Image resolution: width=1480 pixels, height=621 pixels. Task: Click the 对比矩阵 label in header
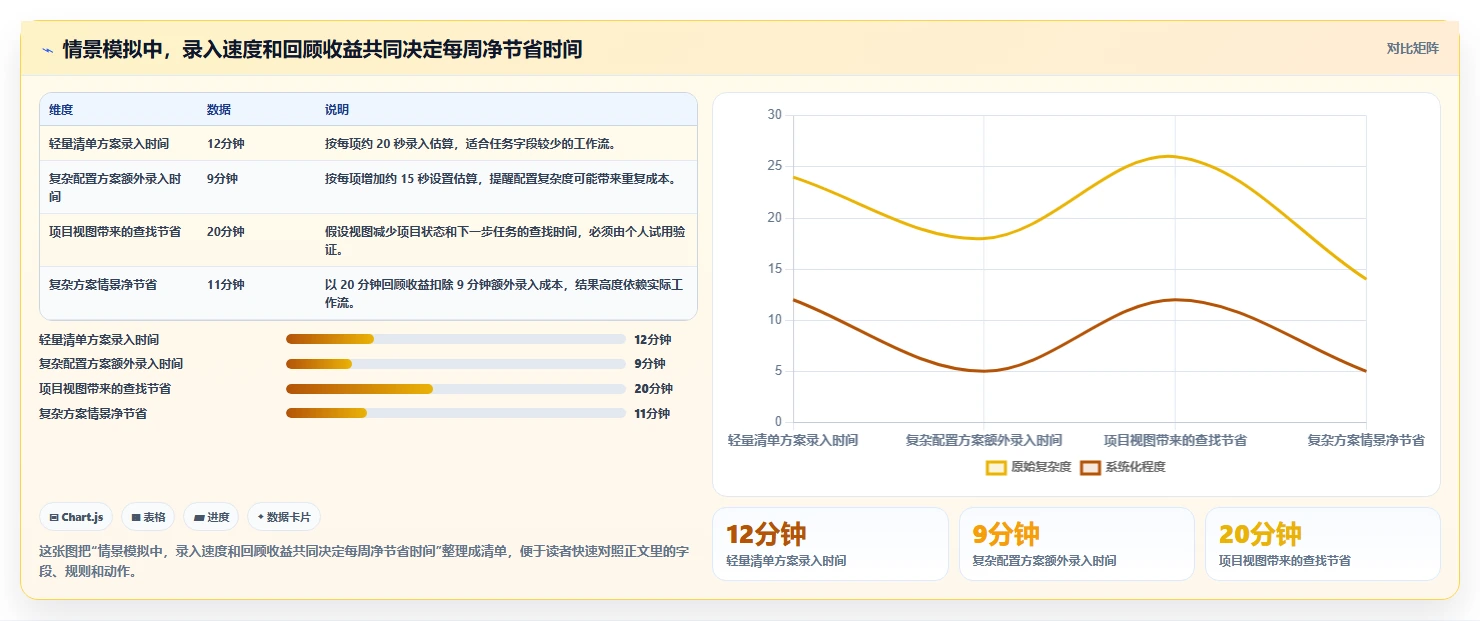[x=1412, y=49]
